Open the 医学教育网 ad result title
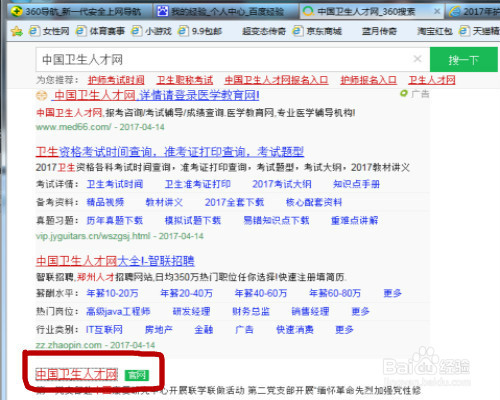Screen dimensions: 500x400 (156, 96)
